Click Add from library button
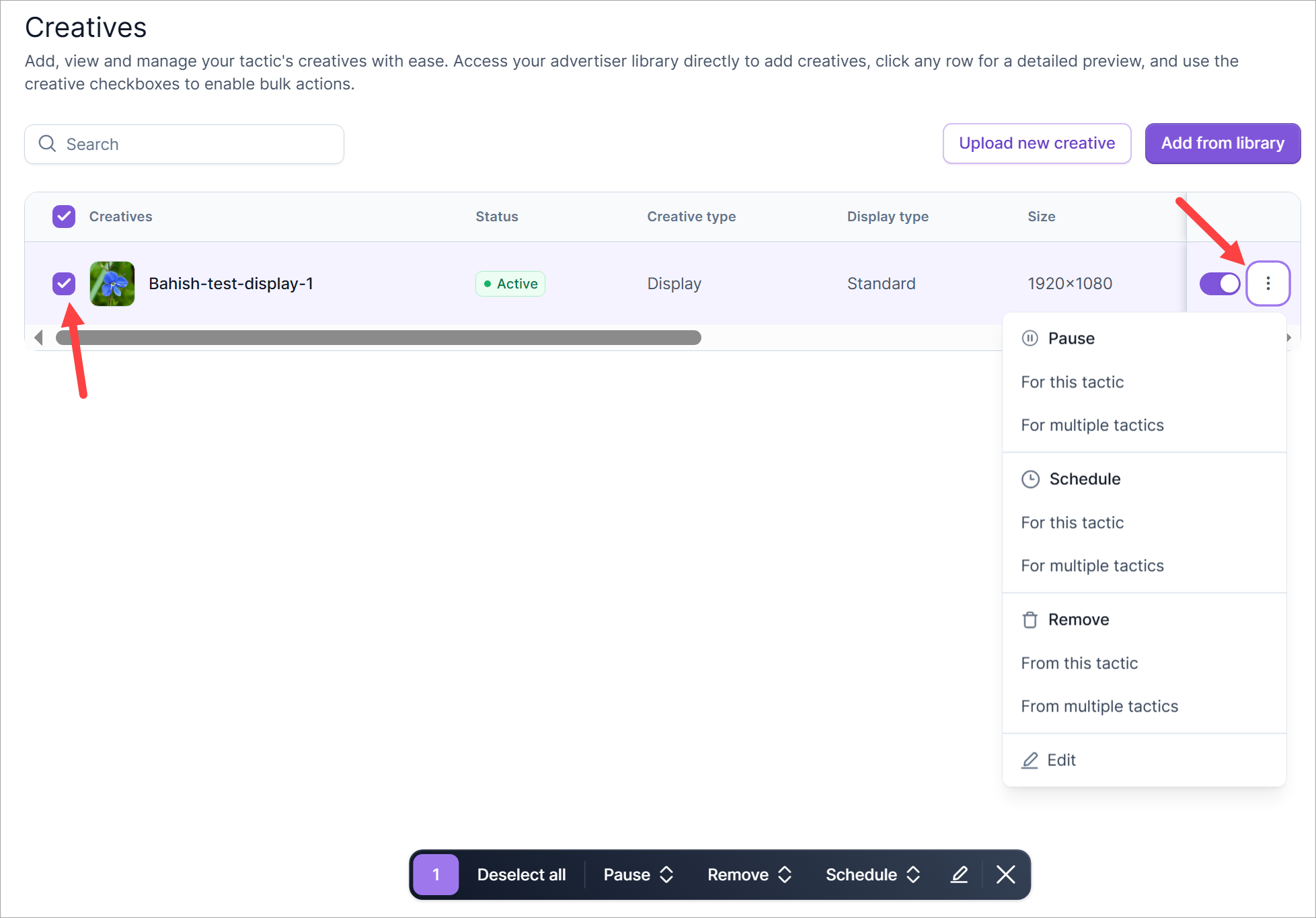Screen dimensions: 1316x918 coord(1222,143)
